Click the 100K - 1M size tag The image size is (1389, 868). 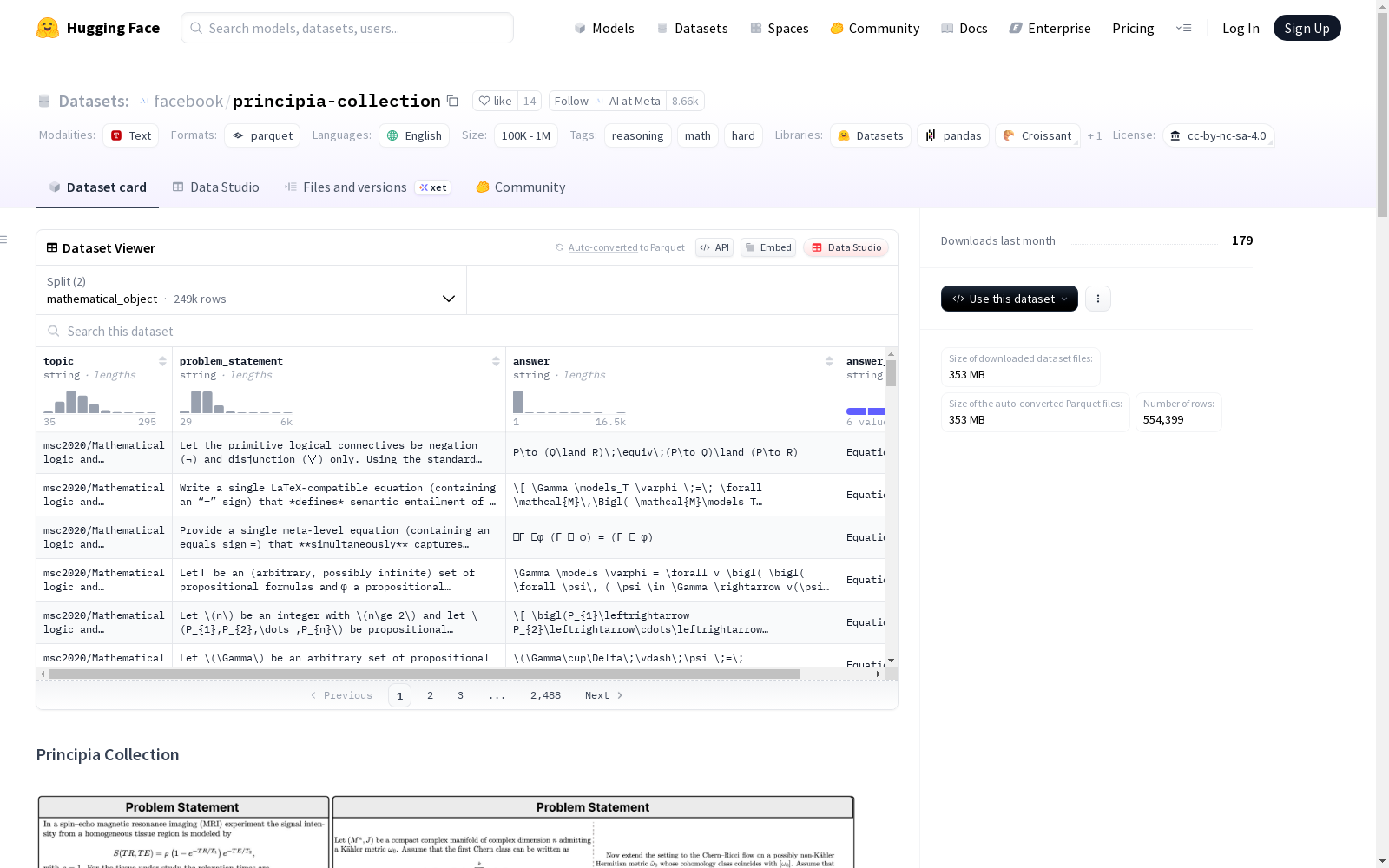tap(526, 135)
